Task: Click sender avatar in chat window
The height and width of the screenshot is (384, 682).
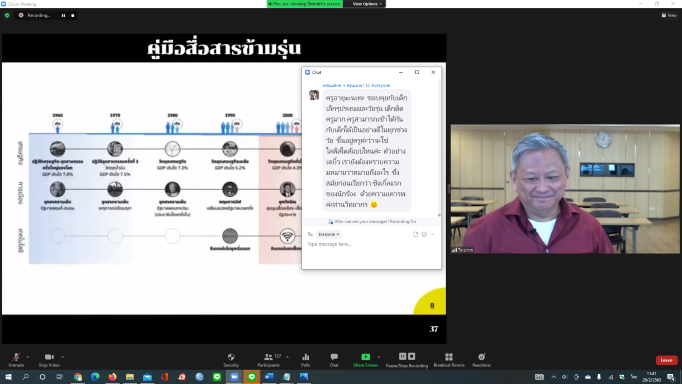Action: point(314,95)
